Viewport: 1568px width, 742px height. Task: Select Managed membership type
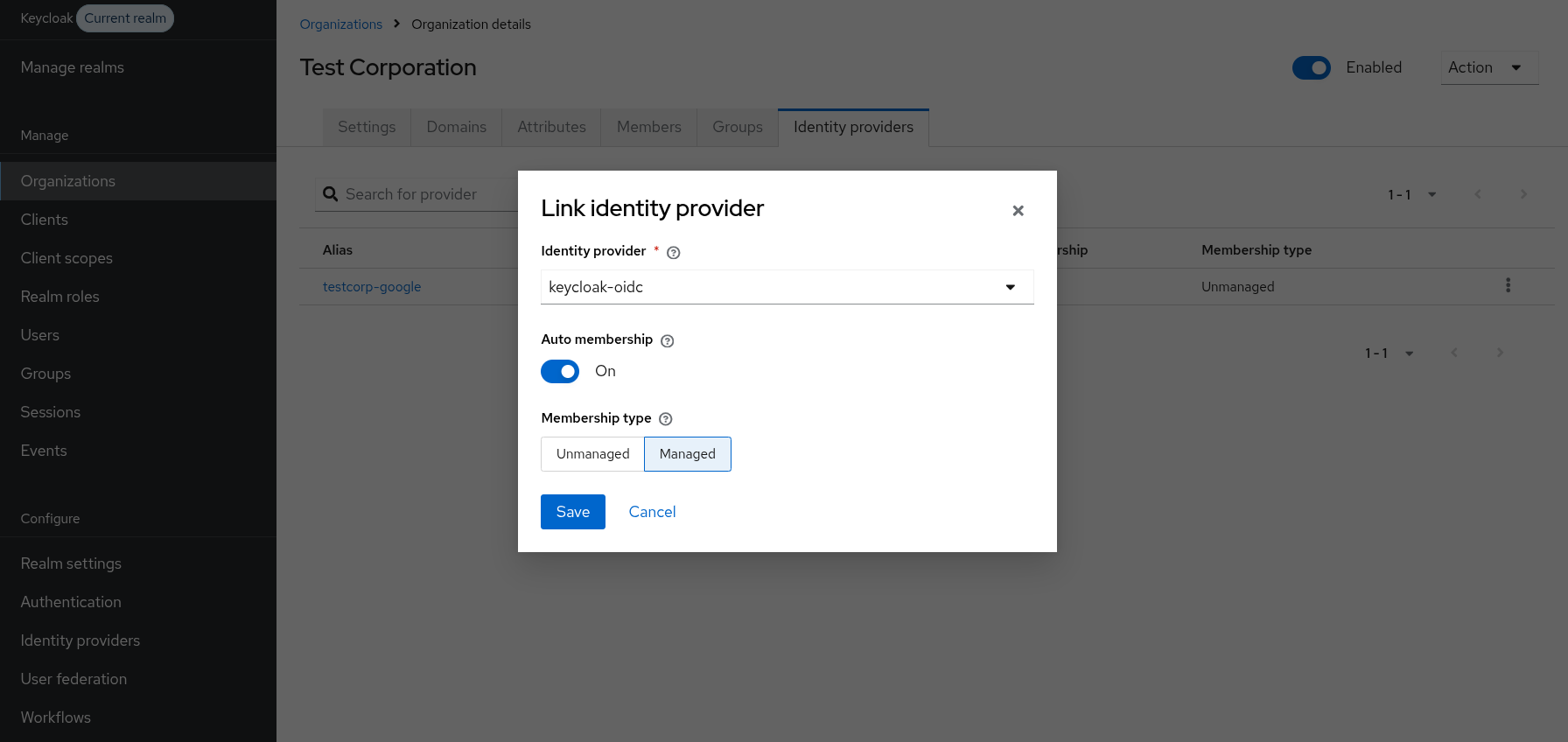[x=688, y=454]
